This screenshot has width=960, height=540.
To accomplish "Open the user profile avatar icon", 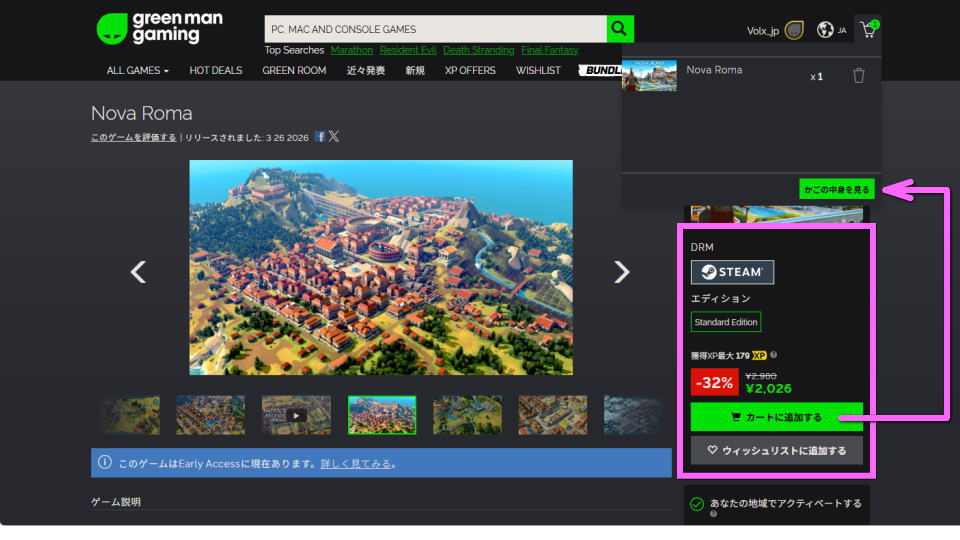I will tap(794, 30).
